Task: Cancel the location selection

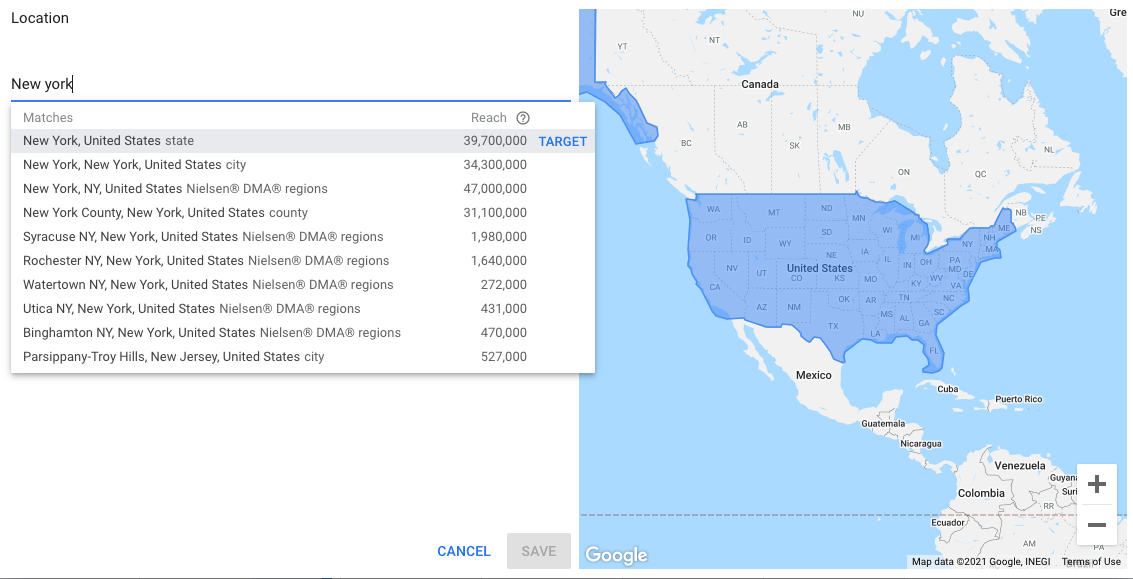Action: [464, 551]
